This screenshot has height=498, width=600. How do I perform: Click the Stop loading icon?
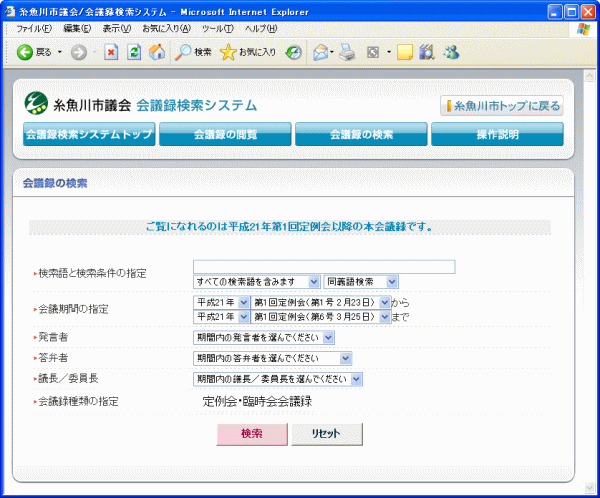click(x=111, y=52)
